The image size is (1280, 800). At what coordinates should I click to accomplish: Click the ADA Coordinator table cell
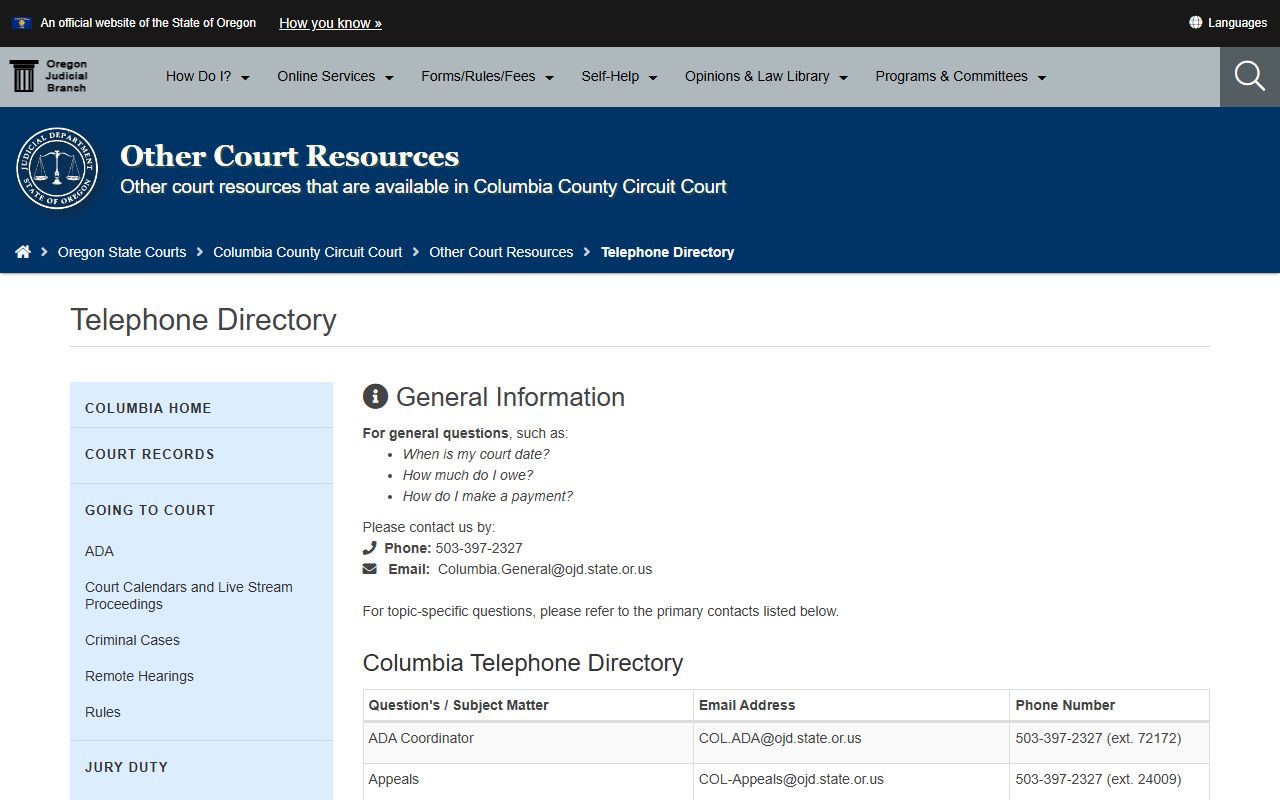(528, 743)
